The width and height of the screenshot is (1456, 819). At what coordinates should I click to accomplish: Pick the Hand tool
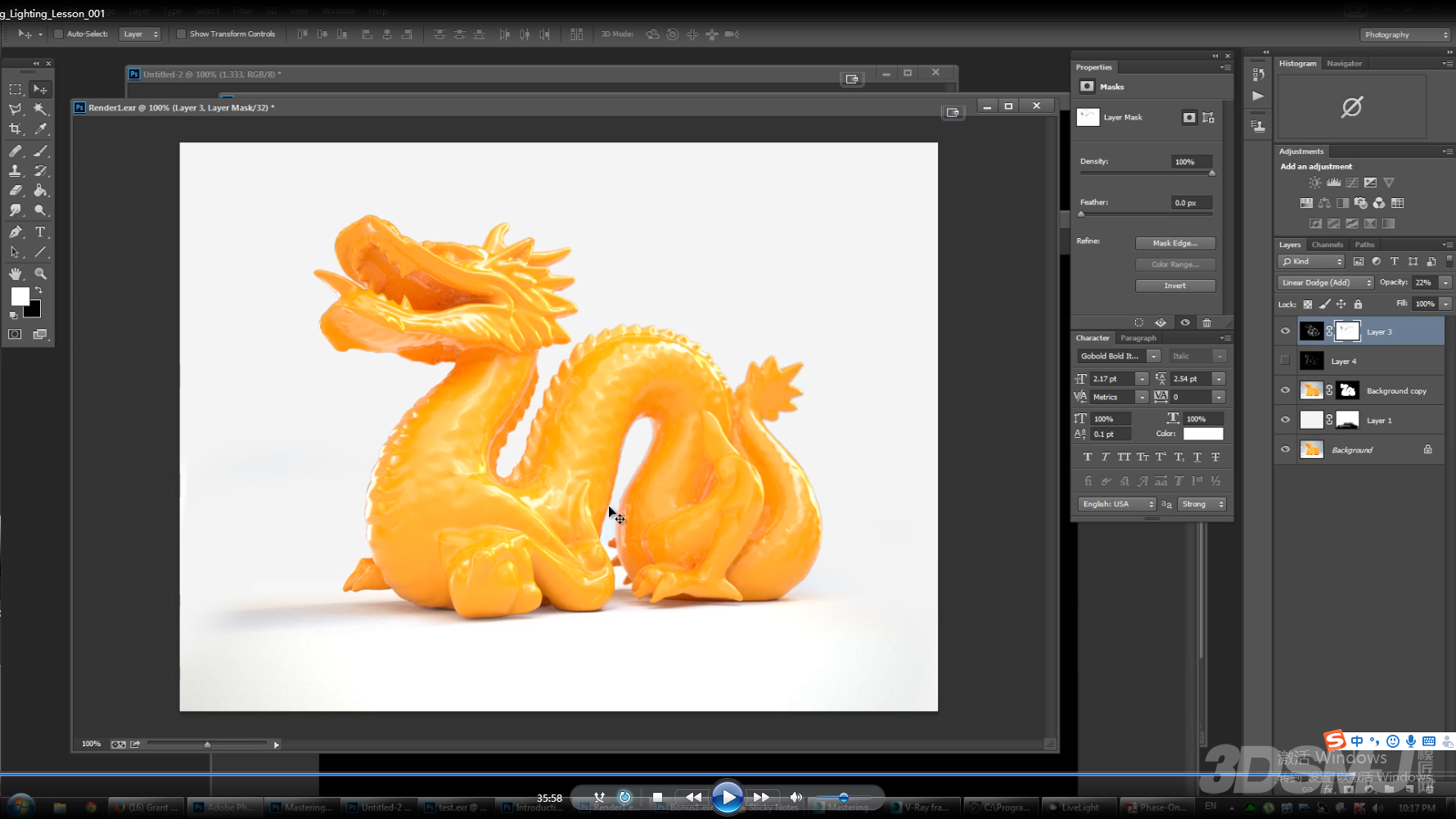click(x=15, y=273)
